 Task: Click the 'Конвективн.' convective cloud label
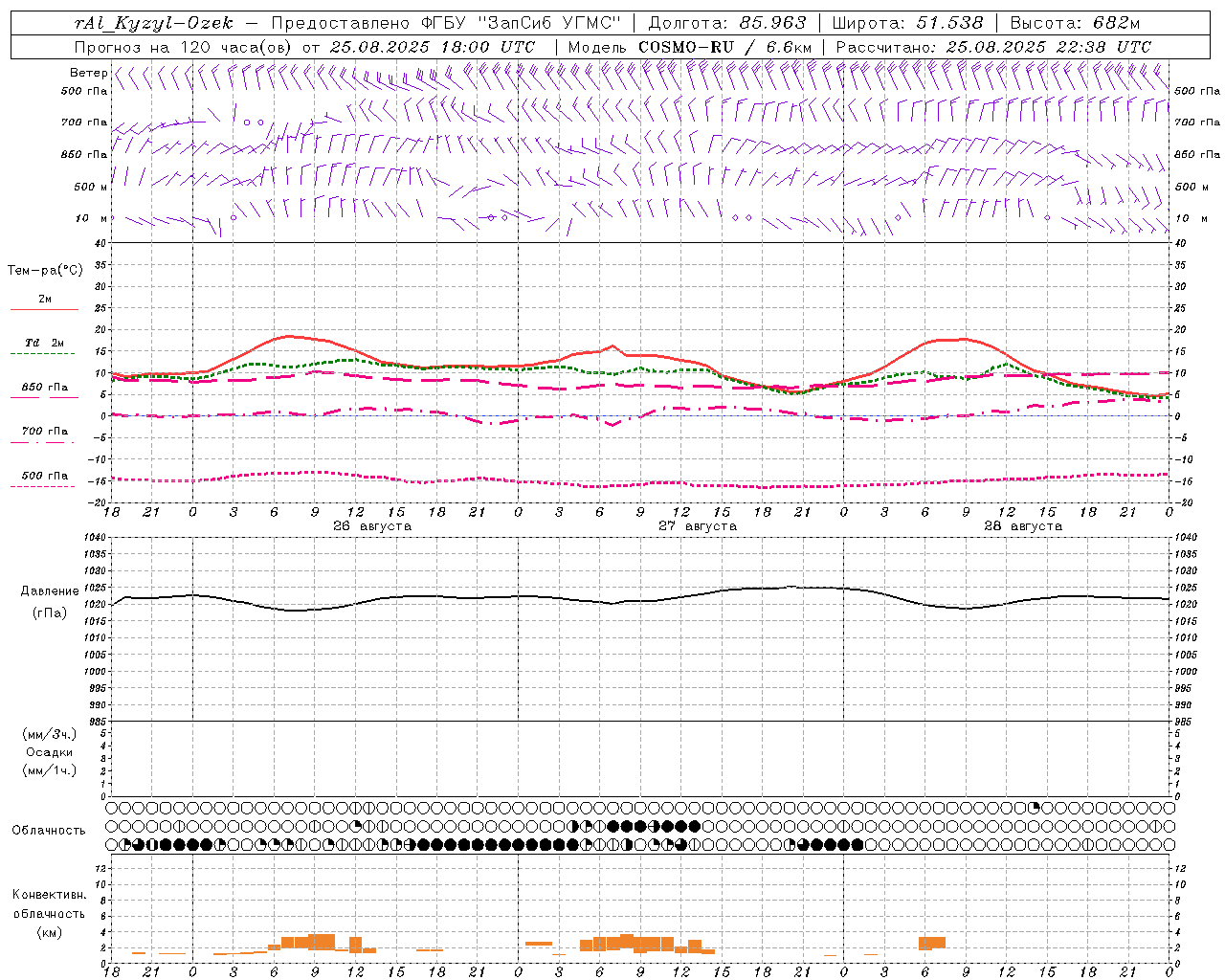point(49,895)
